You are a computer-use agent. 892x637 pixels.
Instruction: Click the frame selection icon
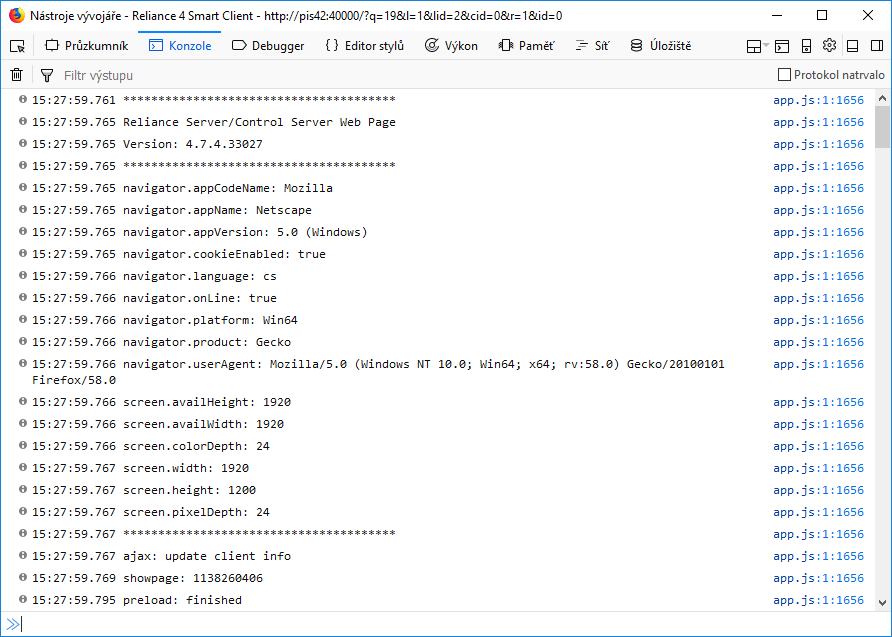[753, 46]
